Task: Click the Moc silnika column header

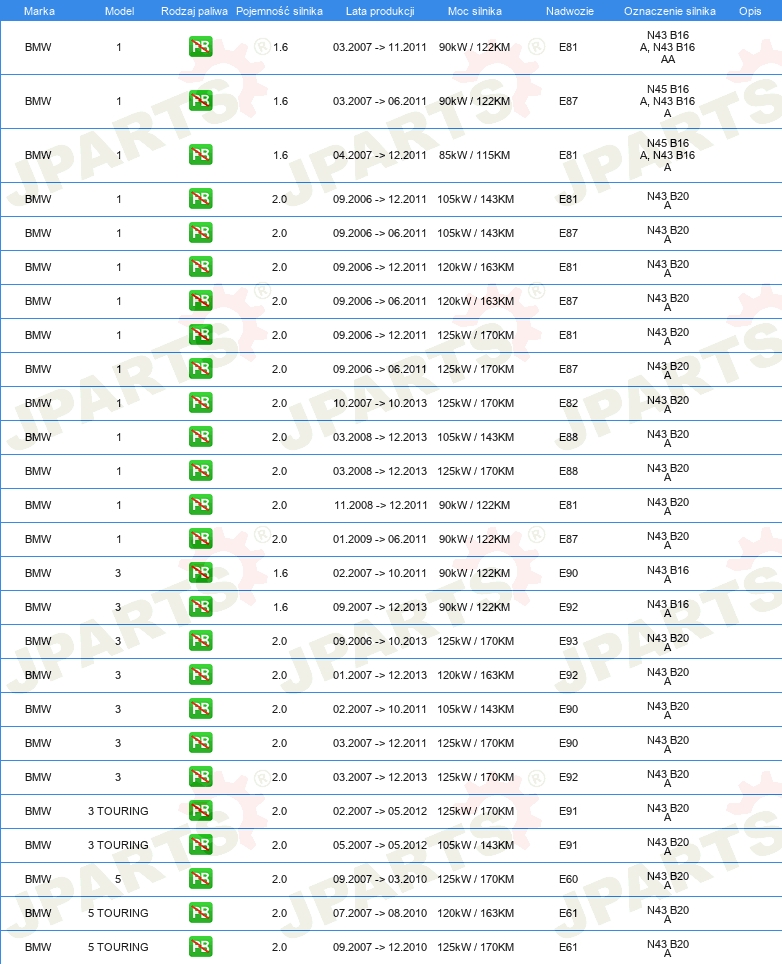Action: [x=475, y=11]
